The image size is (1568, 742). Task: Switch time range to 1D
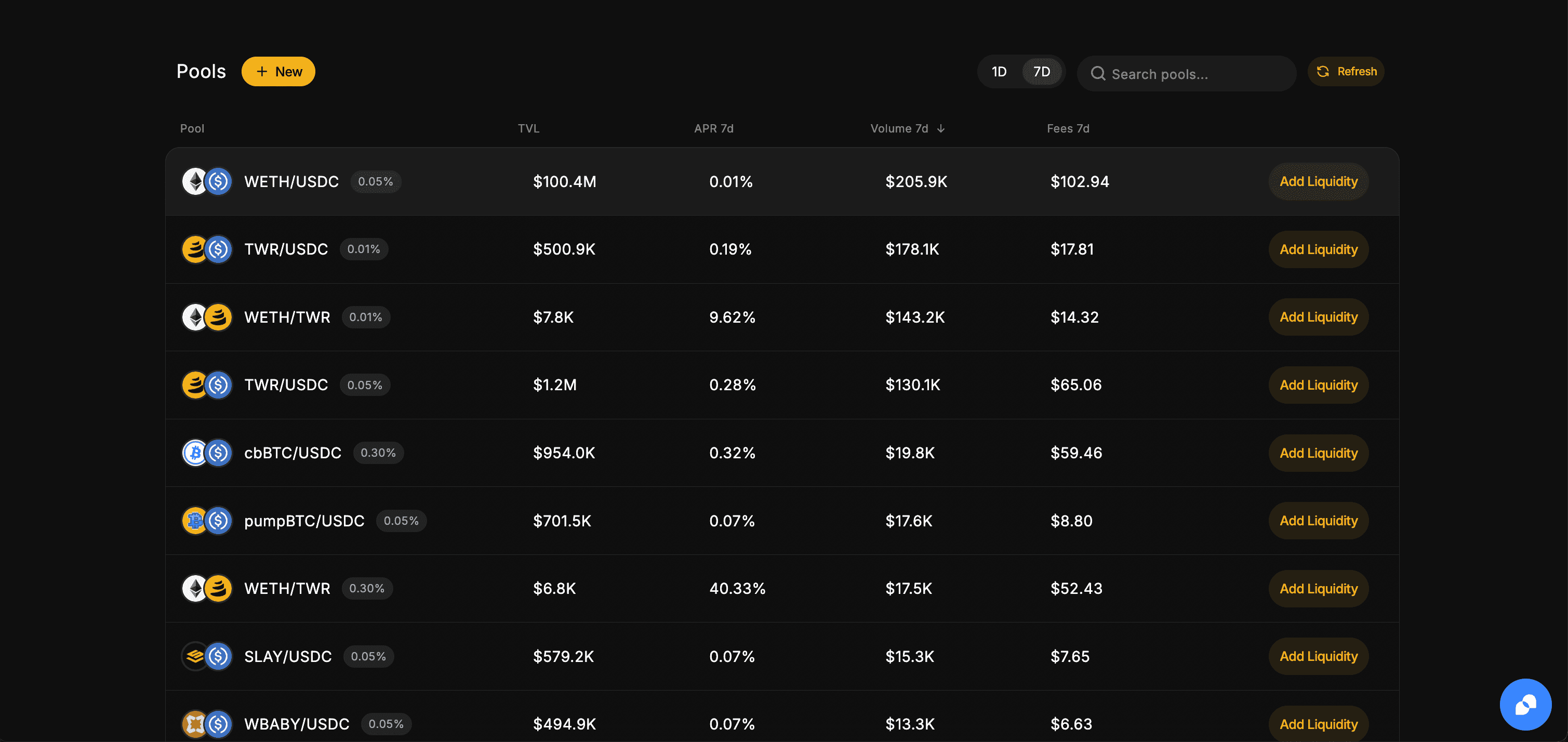pyautogui.click(x=999, y=72)
